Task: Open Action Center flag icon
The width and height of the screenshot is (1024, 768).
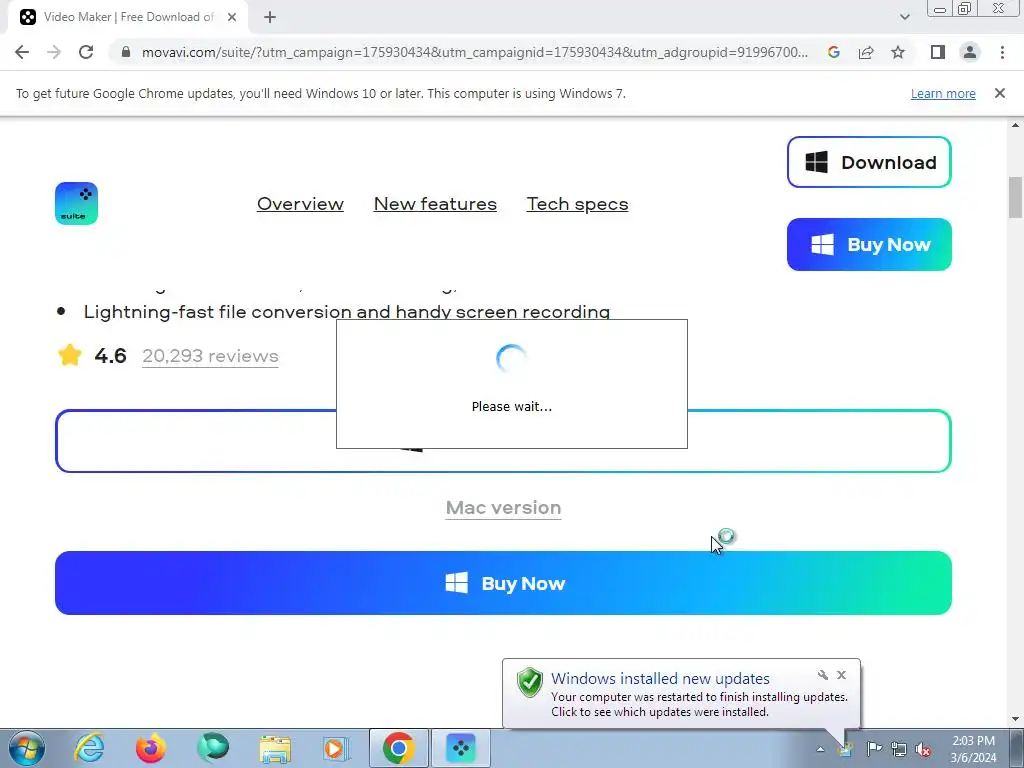Action: (873, 749)
